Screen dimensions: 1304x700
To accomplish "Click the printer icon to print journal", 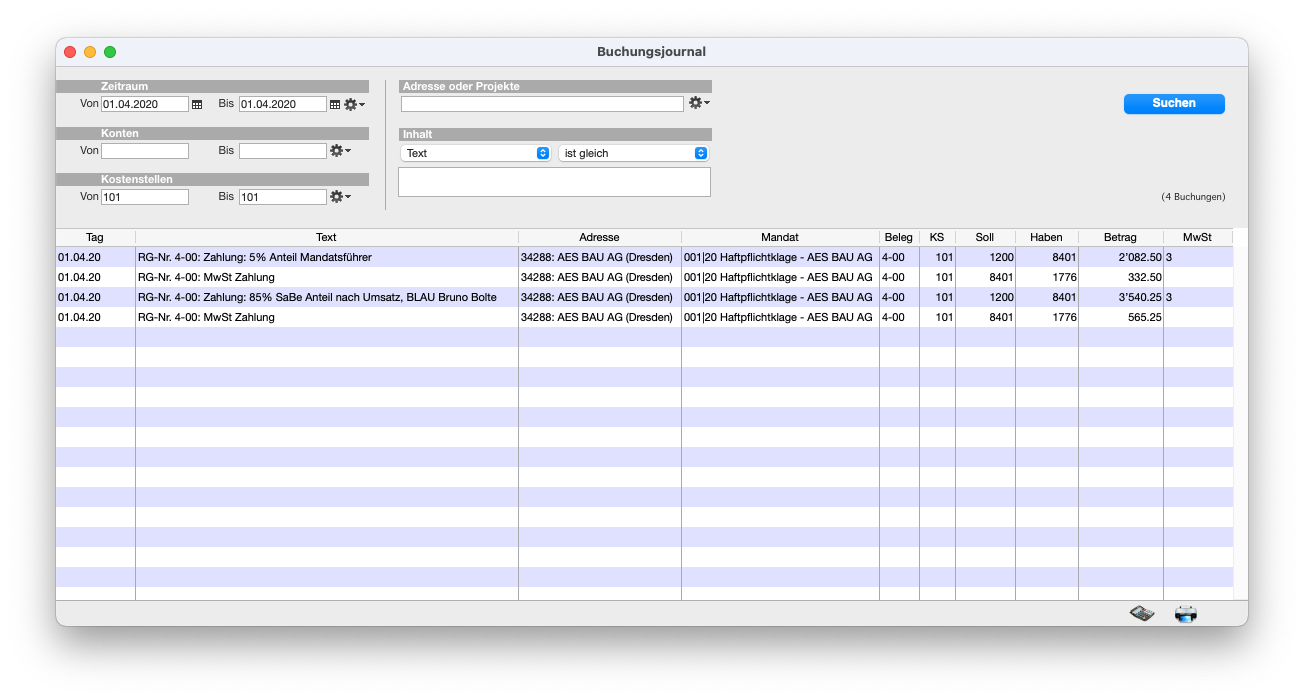I will tap(1186, 614).
